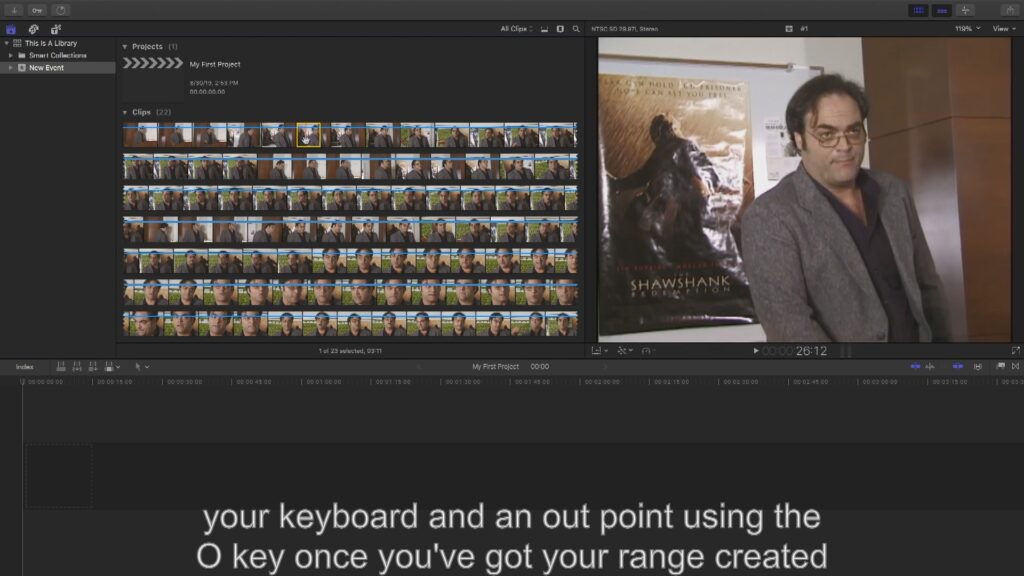
Task: Toggle the Libraries sidebar button
Action: [x=11, y=29]
